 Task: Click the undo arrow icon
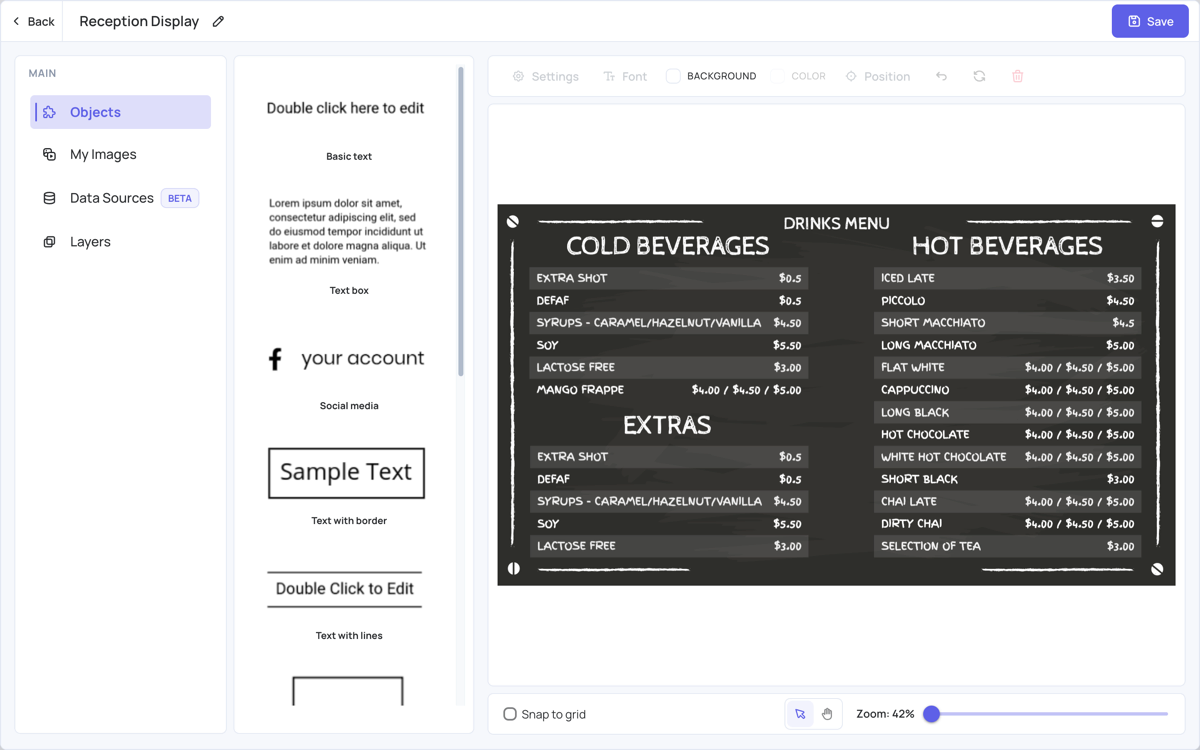coord(941,76)
